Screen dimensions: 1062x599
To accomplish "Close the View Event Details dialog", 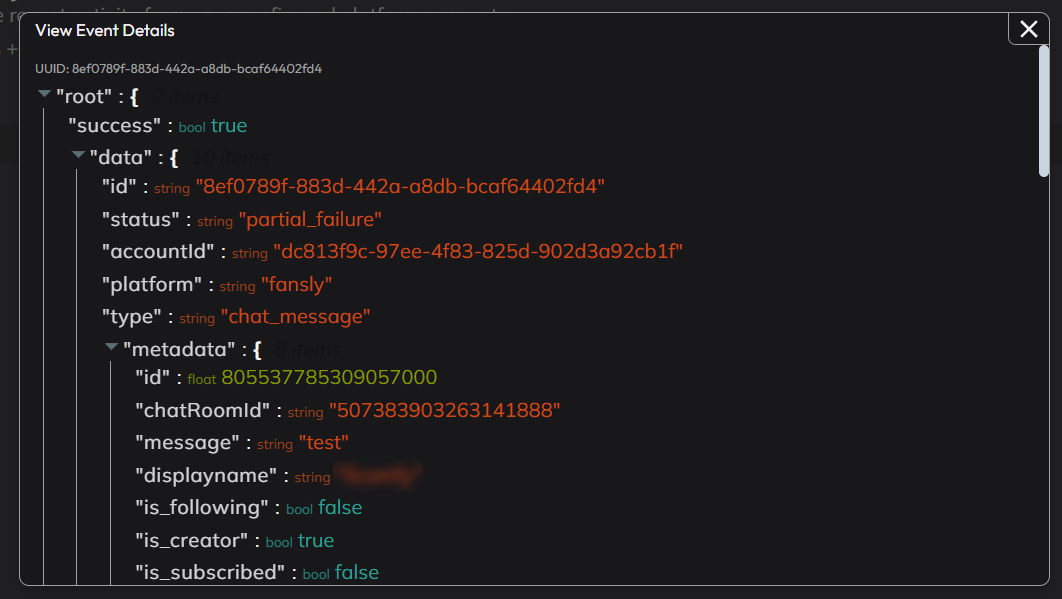I will click(1028, 30).
